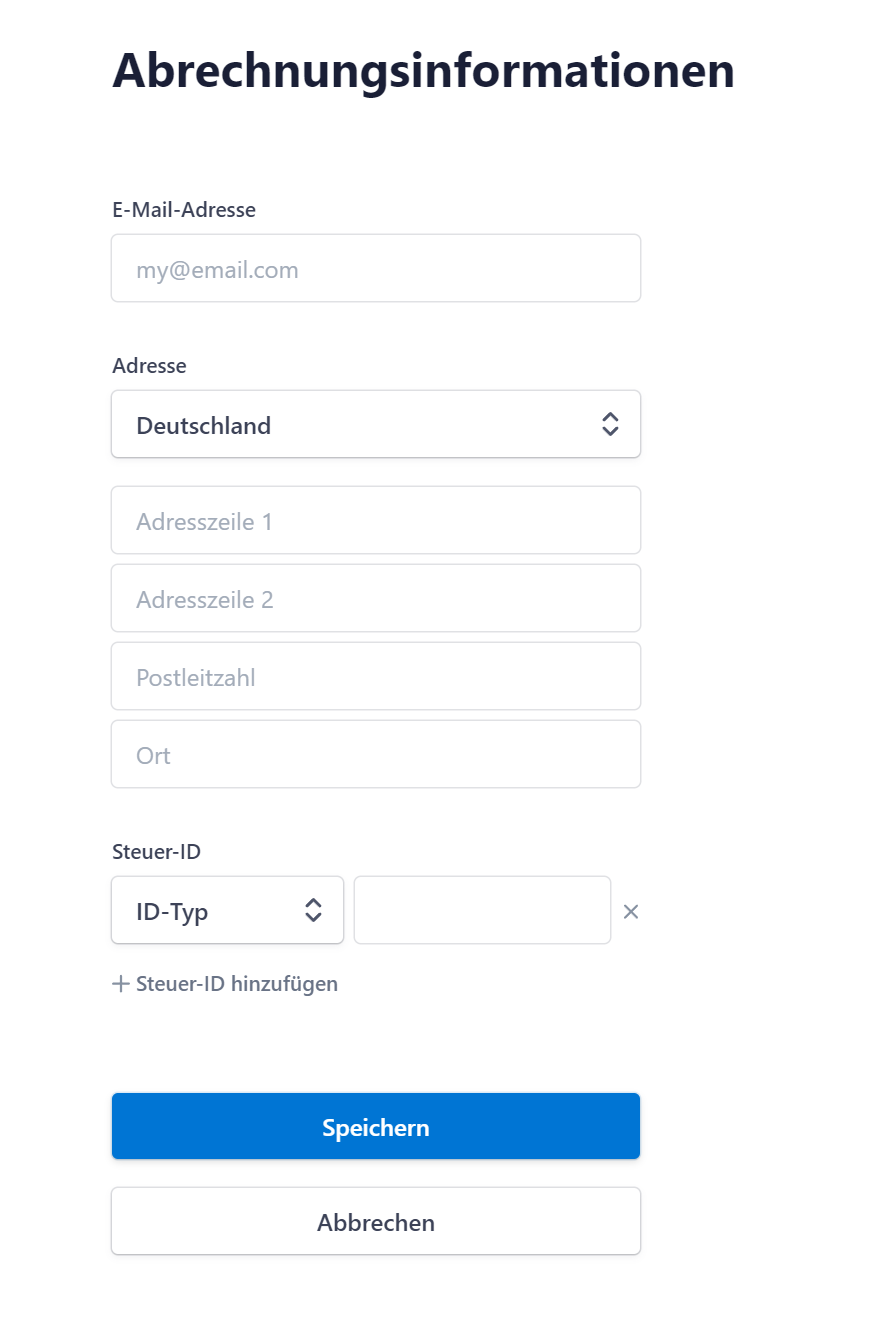
Task: Click the Adresse section label
Action: [x=149, y=366]
